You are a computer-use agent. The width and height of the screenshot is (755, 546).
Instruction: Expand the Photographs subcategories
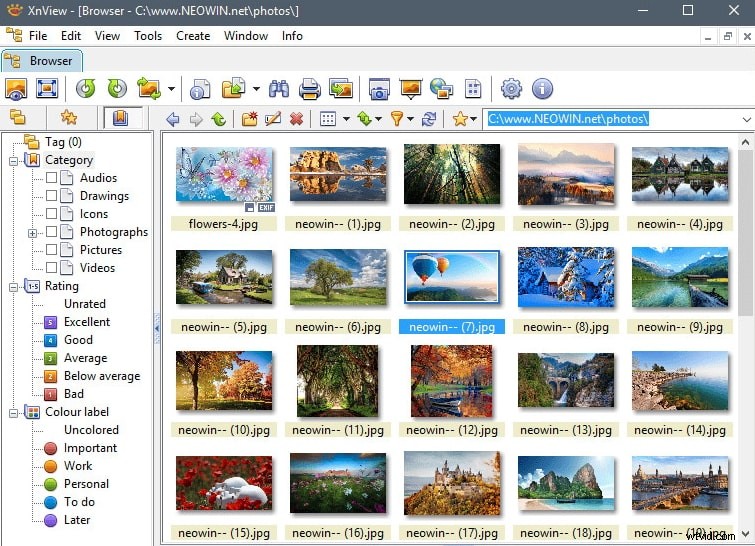click(32, 234)
